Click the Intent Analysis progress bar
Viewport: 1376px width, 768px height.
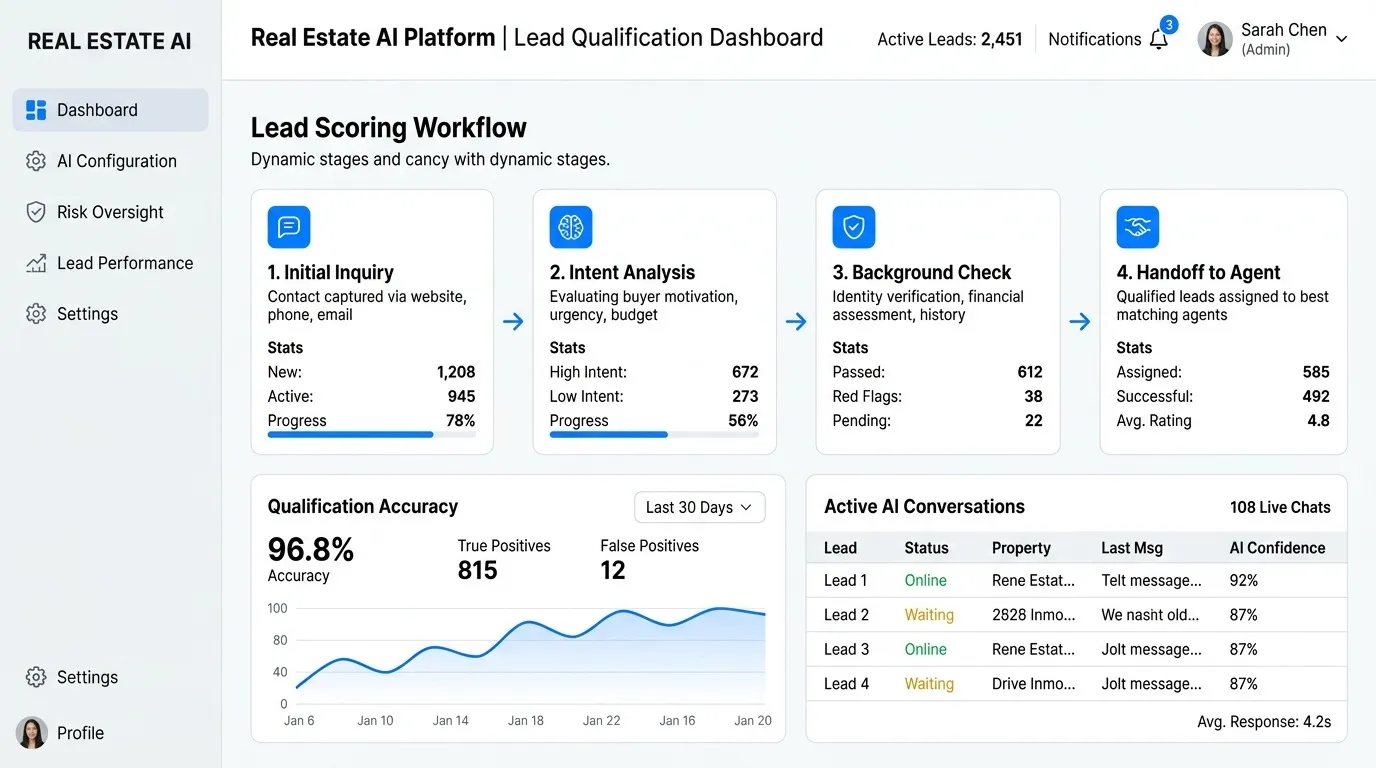[x=654, y=435]
